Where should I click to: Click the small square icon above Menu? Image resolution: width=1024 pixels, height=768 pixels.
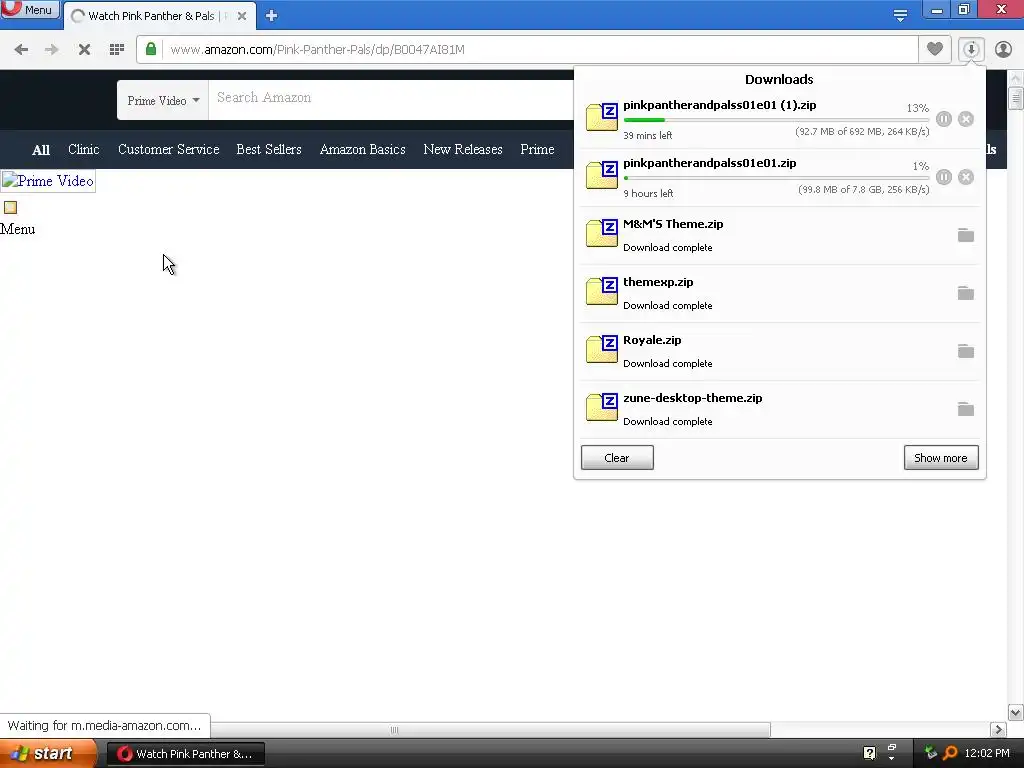tap(10, 208)
